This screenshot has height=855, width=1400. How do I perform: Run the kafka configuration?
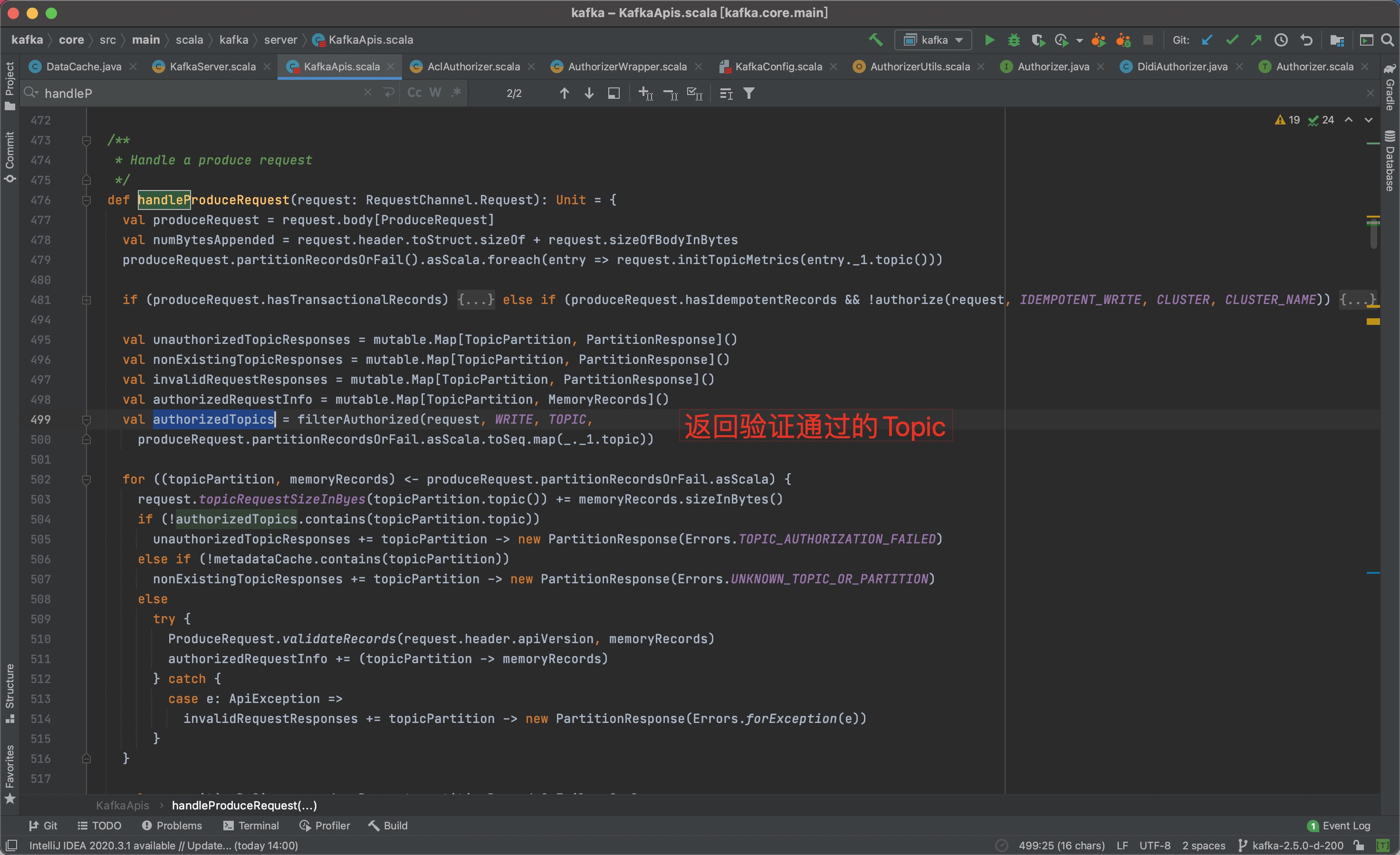[989, 40]
